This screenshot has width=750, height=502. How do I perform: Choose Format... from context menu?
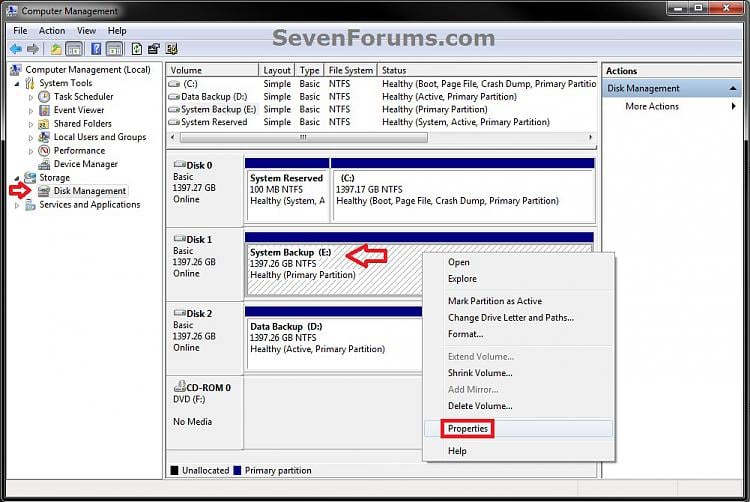[518, 334]
